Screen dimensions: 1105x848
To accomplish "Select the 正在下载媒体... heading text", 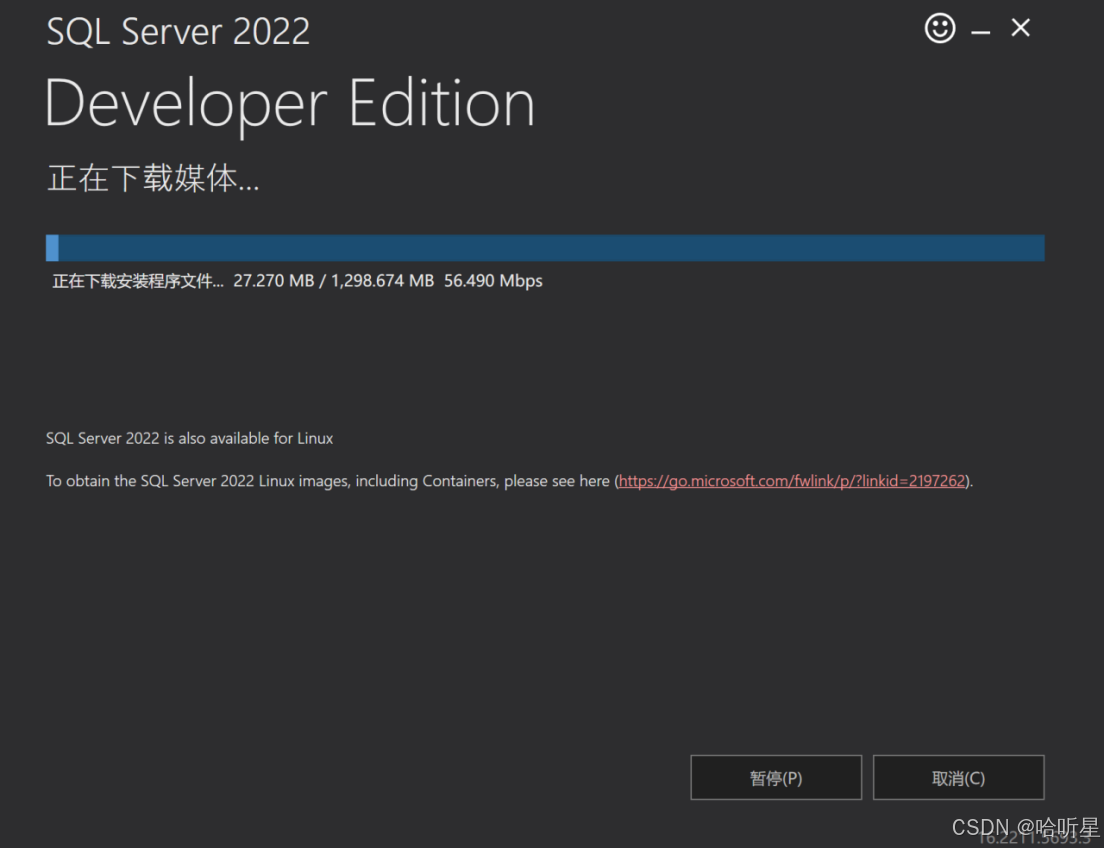I will (x=153, y=178).
